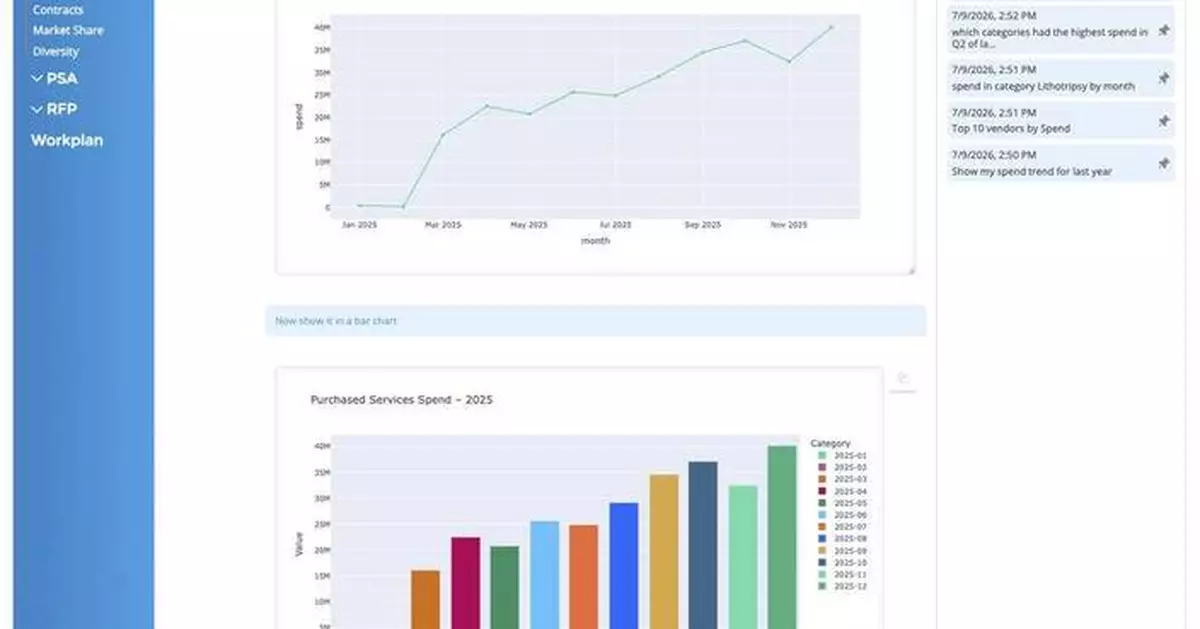Click the light blue bar for 2025-06

545,575
